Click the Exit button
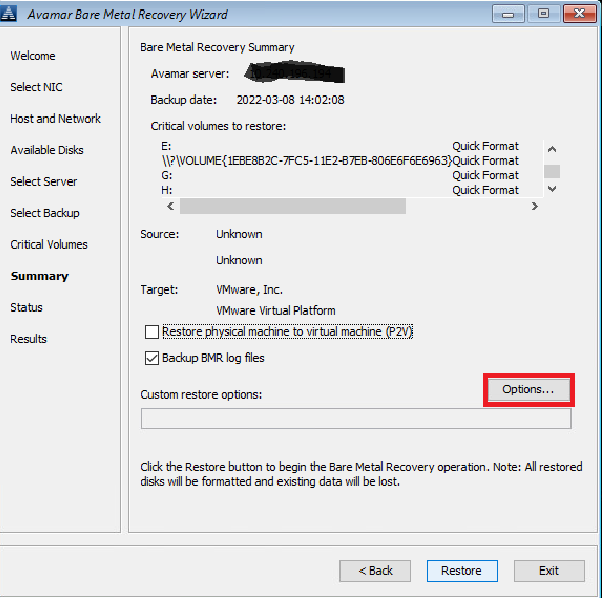Screen dimensions: 602x598 tap(549, 571)
